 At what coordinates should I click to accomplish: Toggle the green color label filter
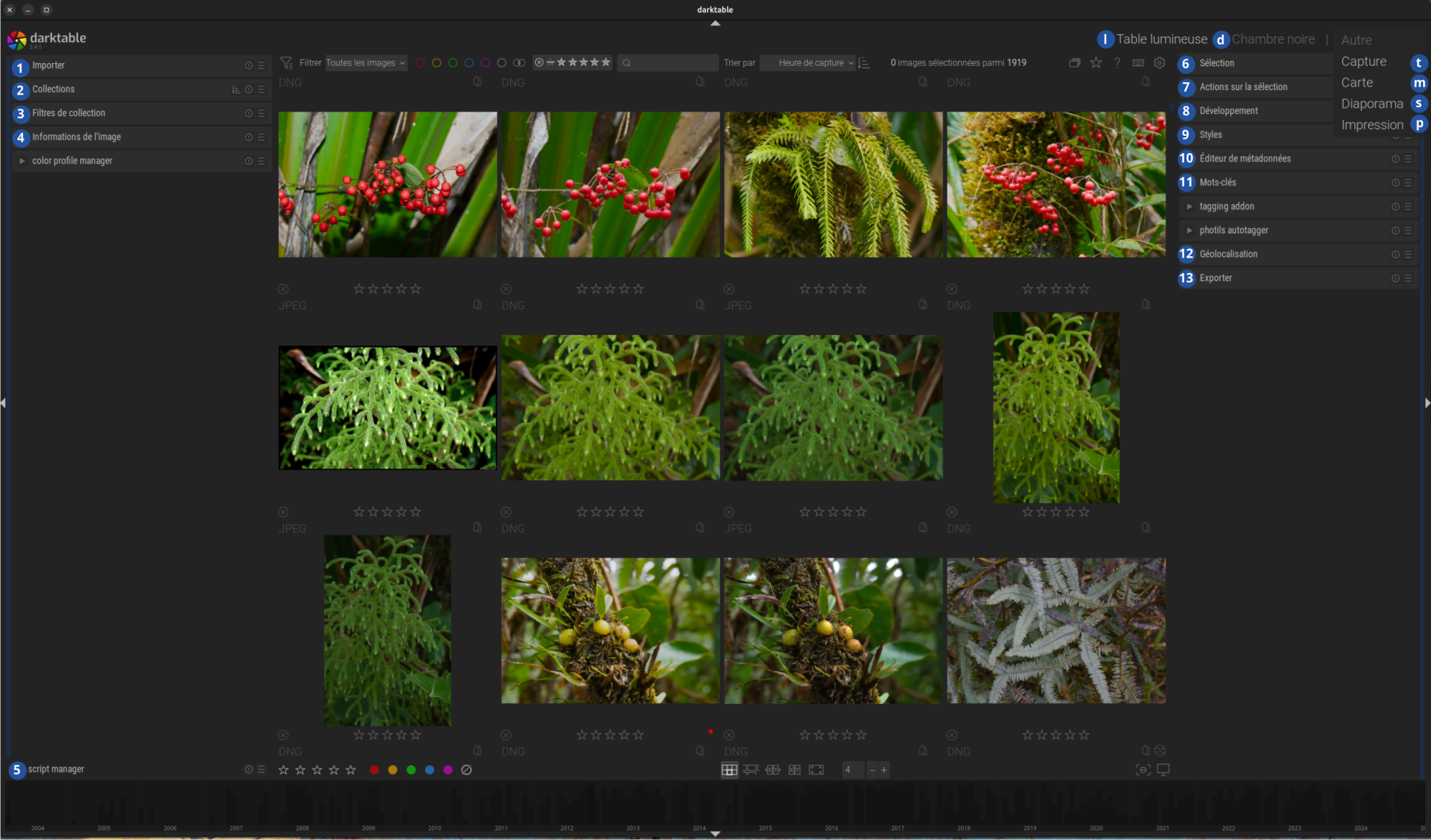(453, 63)
